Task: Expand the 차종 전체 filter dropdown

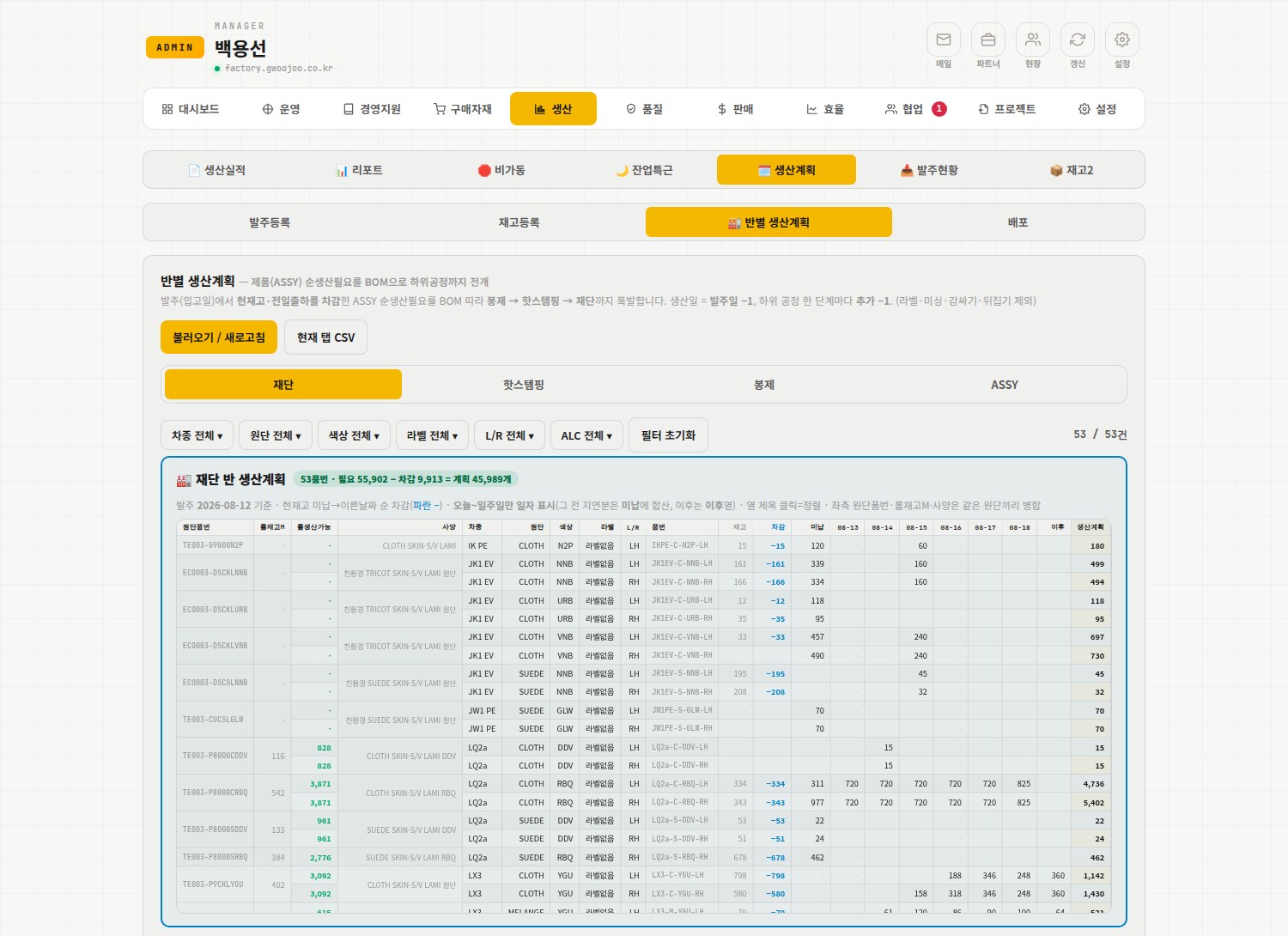Action: click(197, 435)
